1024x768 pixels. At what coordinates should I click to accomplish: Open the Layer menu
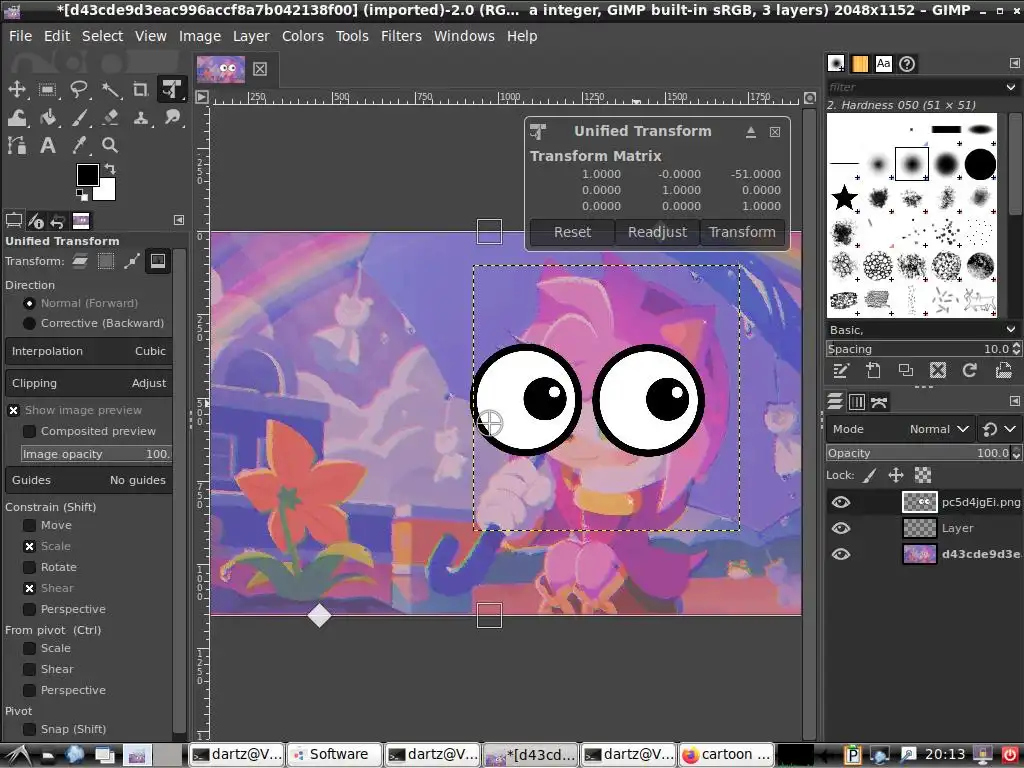(x=251, y=36)
